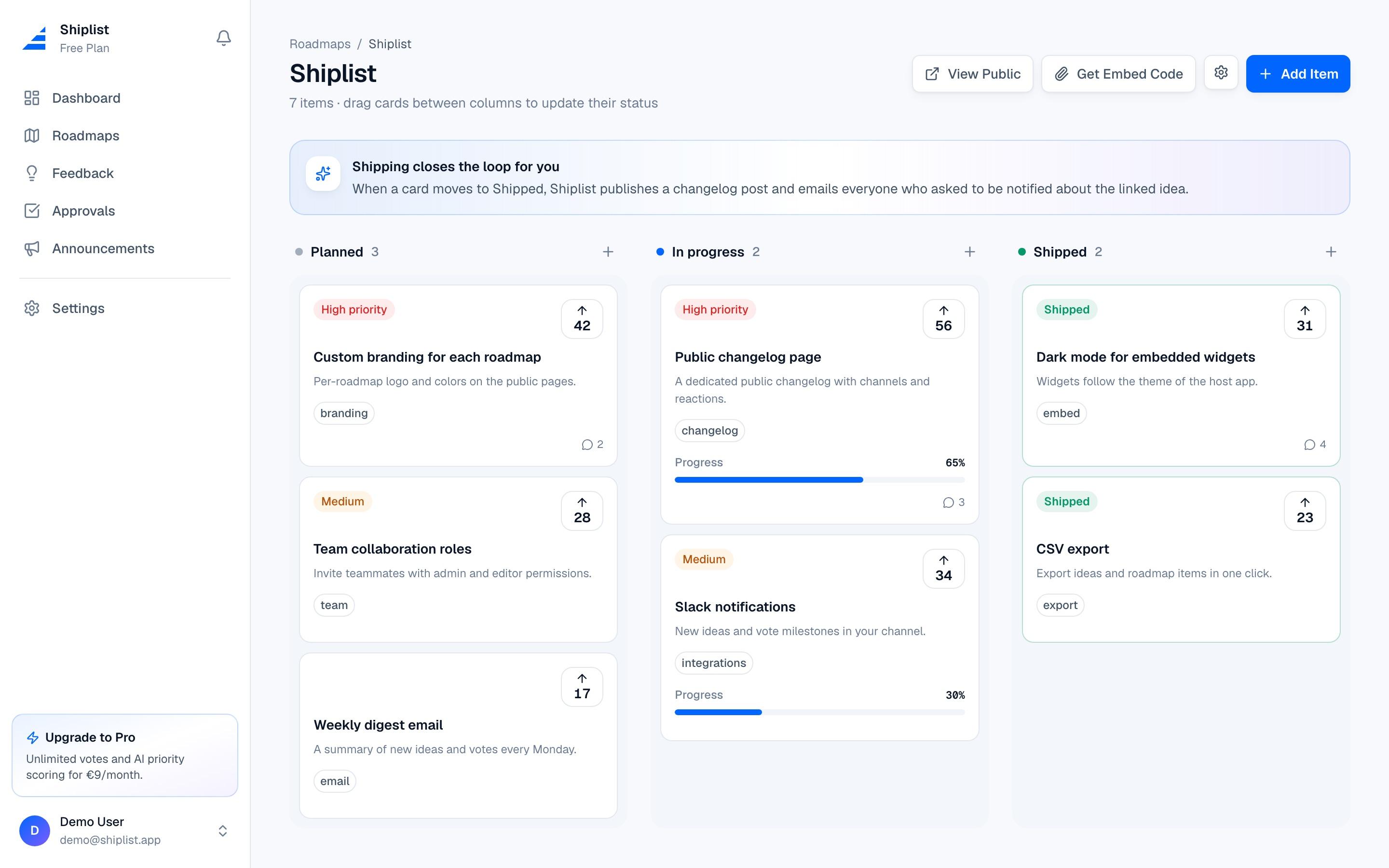Add a card to Planned column
The height and width of the screenshot is (868, 1389).
tap(608, 251)
